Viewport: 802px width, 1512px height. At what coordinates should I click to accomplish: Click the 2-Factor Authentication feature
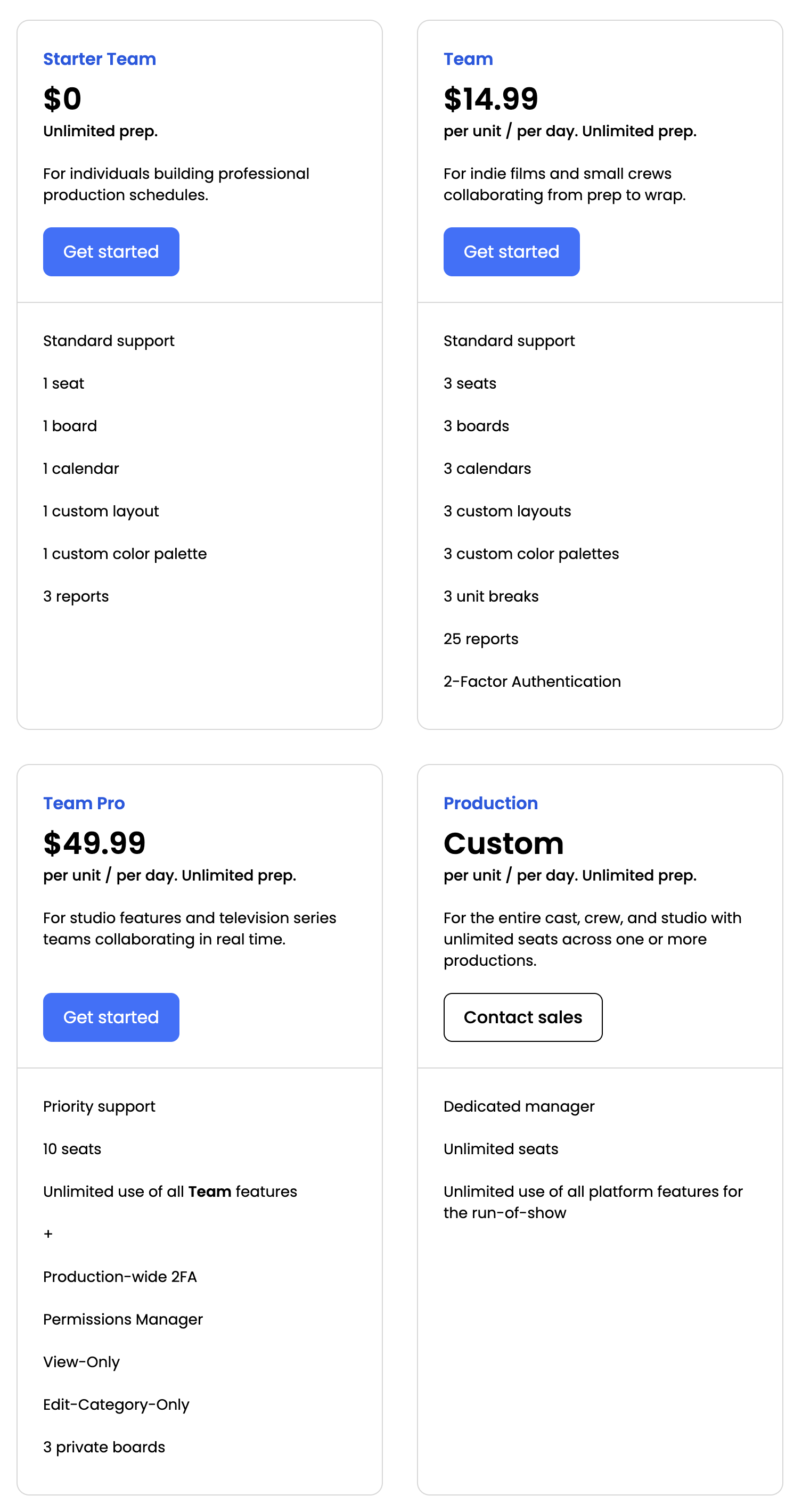point(532,681)
